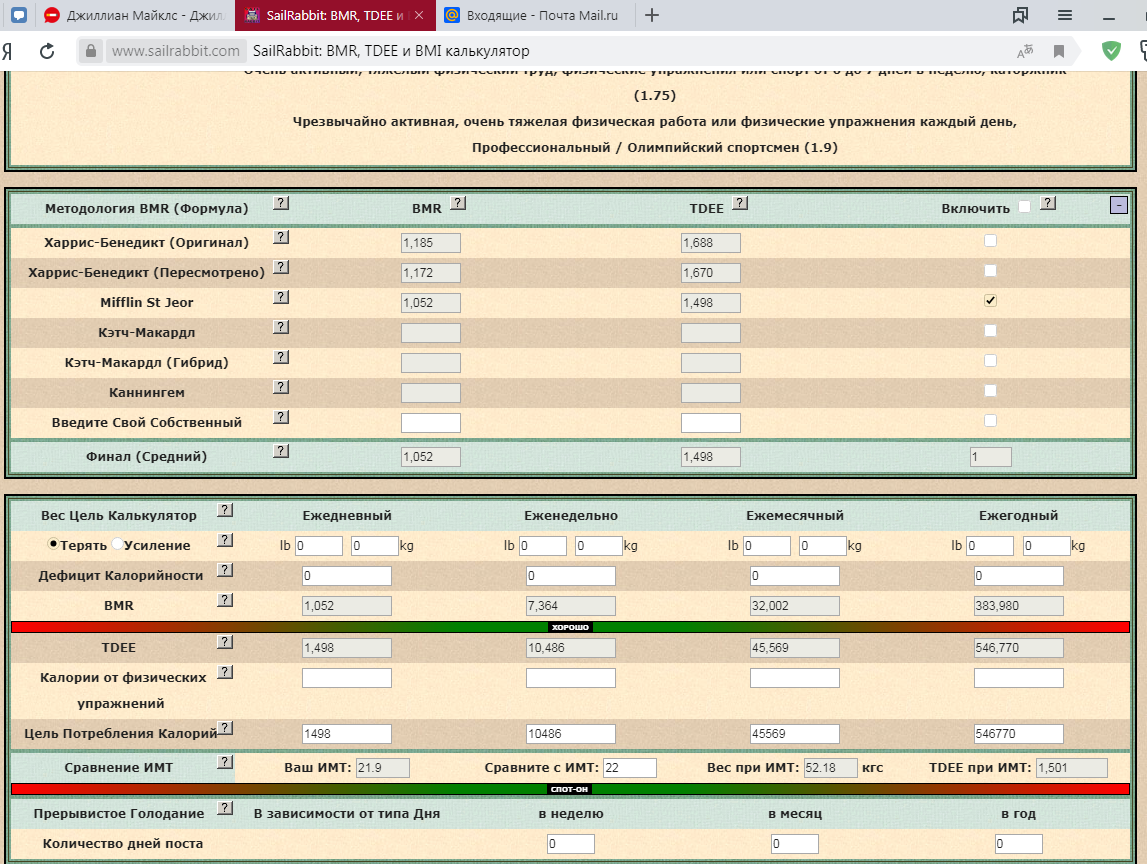Click the Сравните с ИМТ input field
The image size is (1147, 864).
[630, 767]
